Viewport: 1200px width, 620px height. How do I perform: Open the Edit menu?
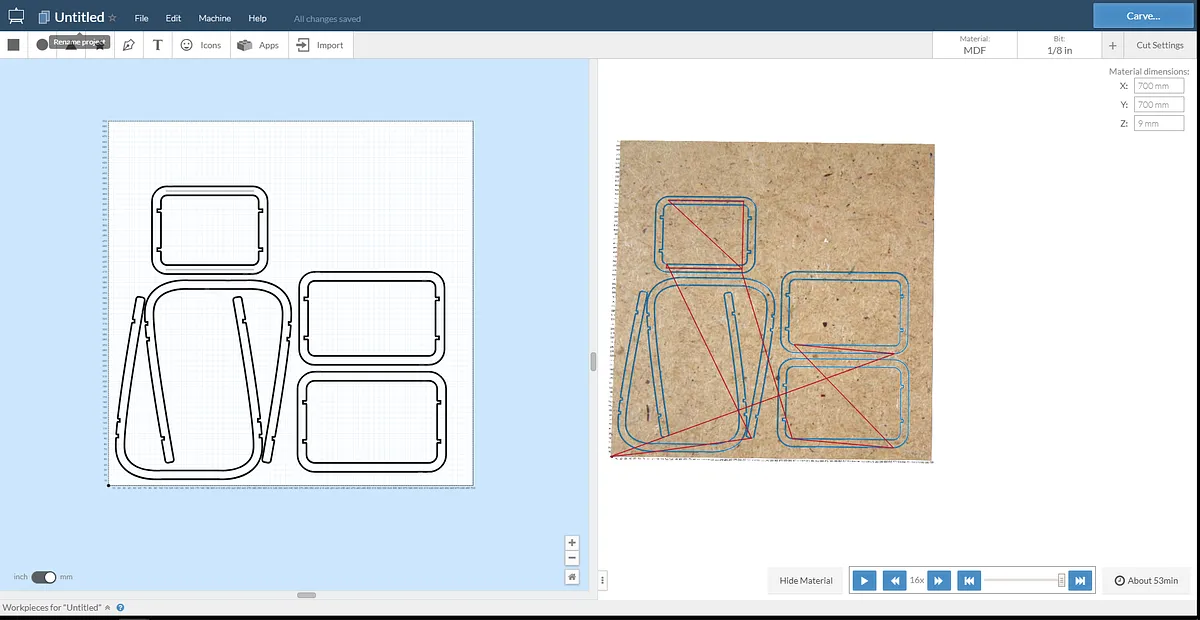pyautogui.click(x=174, y=18)
